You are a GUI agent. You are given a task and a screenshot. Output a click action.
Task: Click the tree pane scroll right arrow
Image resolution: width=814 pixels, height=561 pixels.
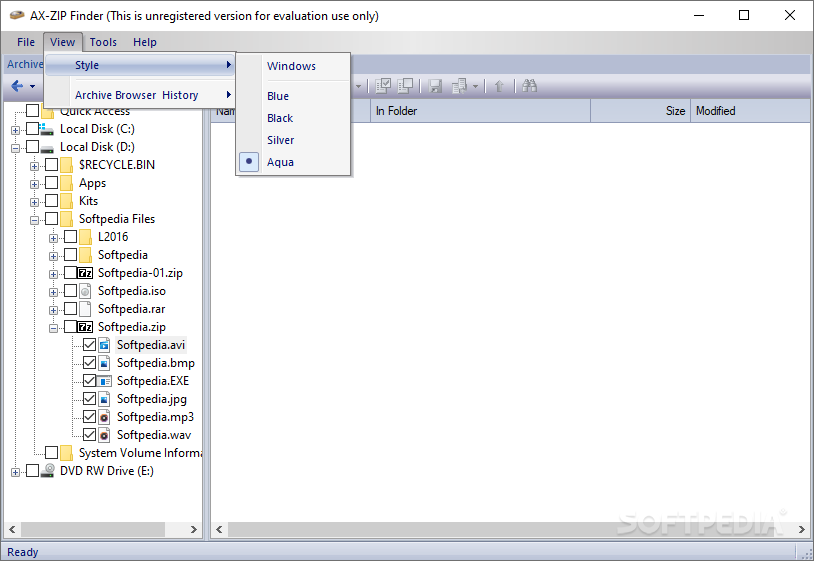pyautogui.click(x=194, y=529)
